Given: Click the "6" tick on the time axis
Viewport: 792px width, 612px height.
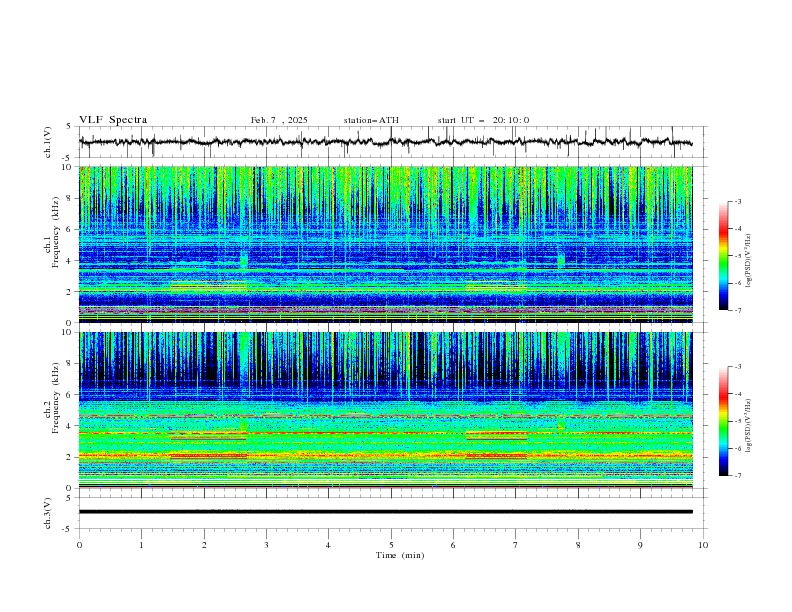Looking at the screenshot, I should [x=453, y=545].
